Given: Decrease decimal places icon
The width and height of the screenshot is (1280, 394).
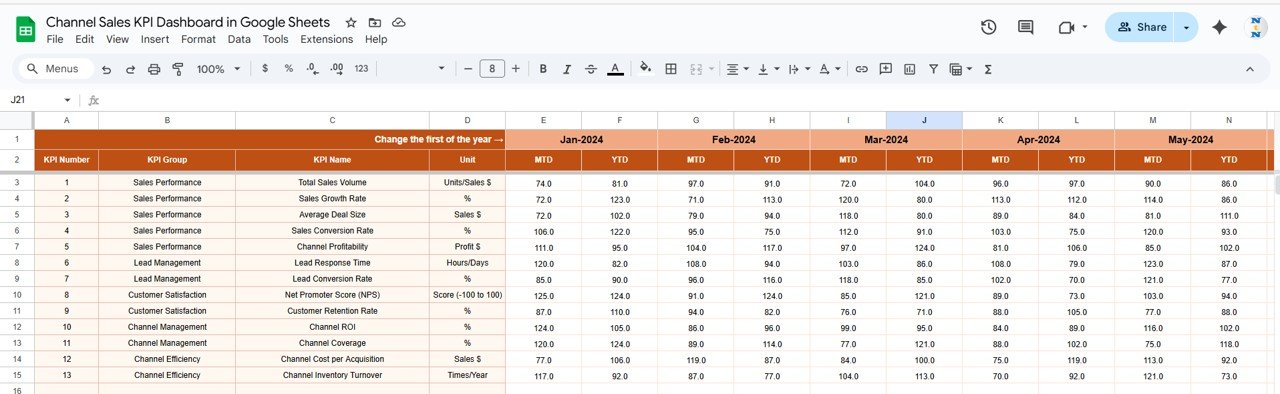Looking at the screenshot, I should coord(312,69).
